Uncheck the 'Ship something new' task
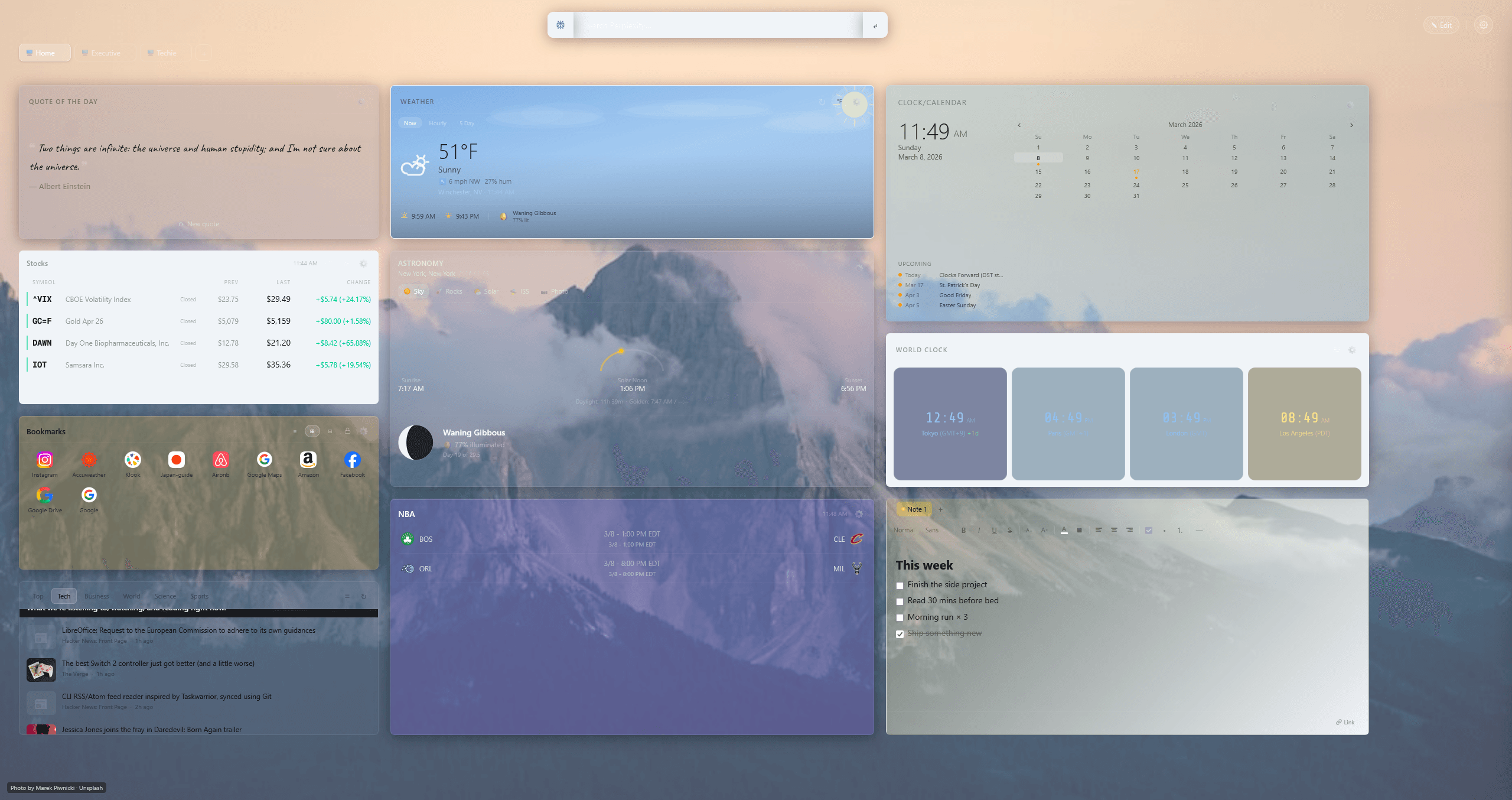This screenshot has height=800, width=1512. tap(900, 633)
